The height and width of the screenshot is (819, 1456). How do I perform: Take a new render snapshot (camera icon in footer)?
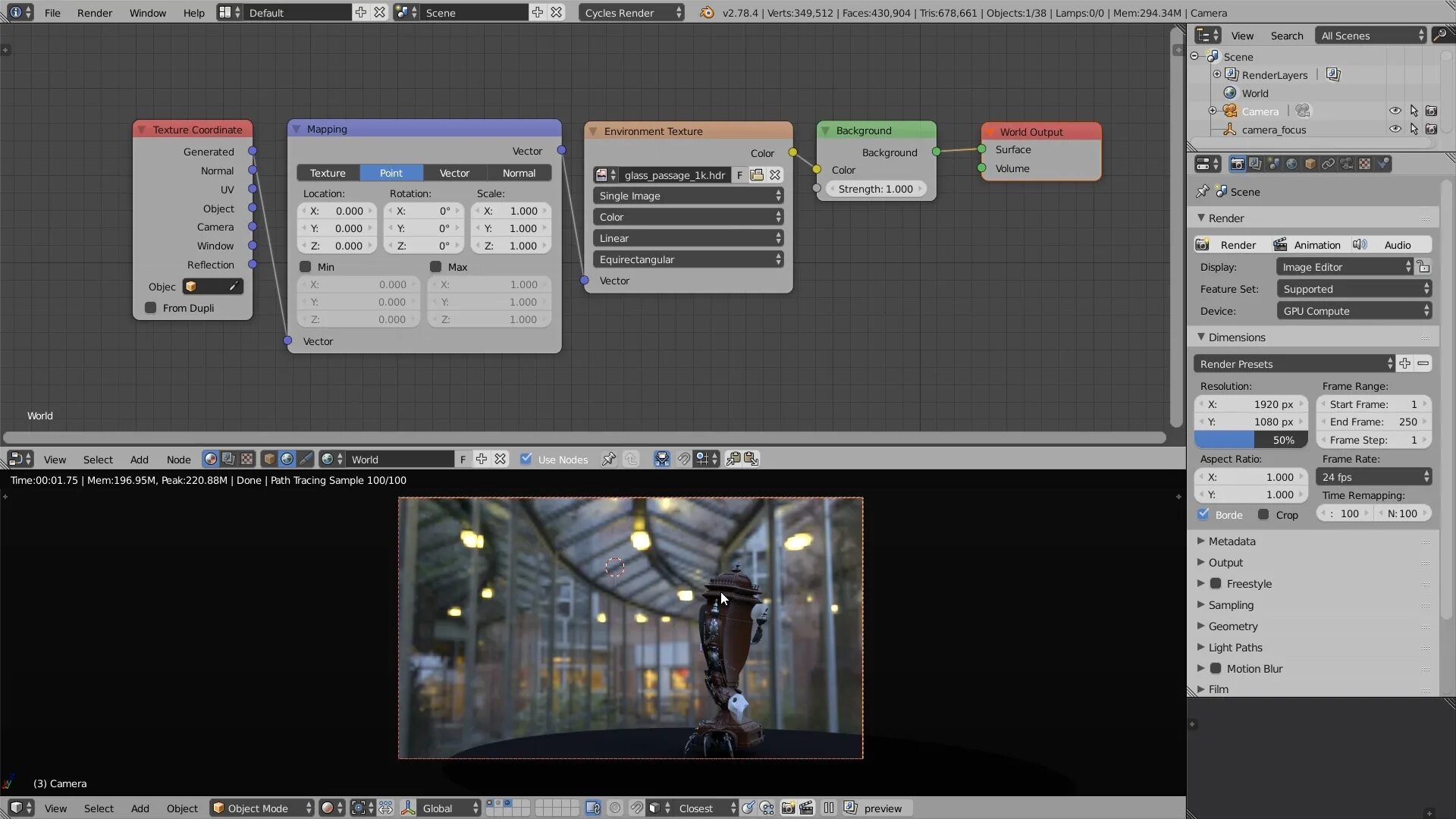(x=788, y=808)
